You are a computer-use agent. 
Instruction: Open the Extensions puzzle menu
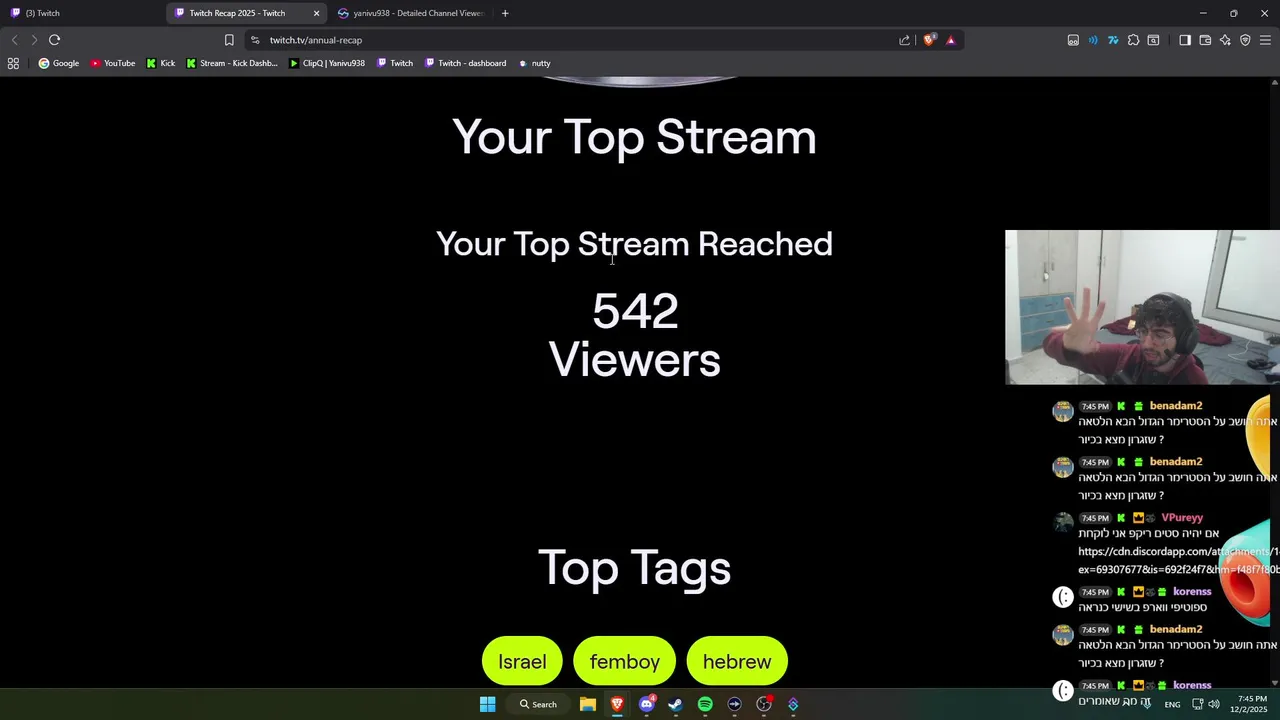click(1133, 40)
